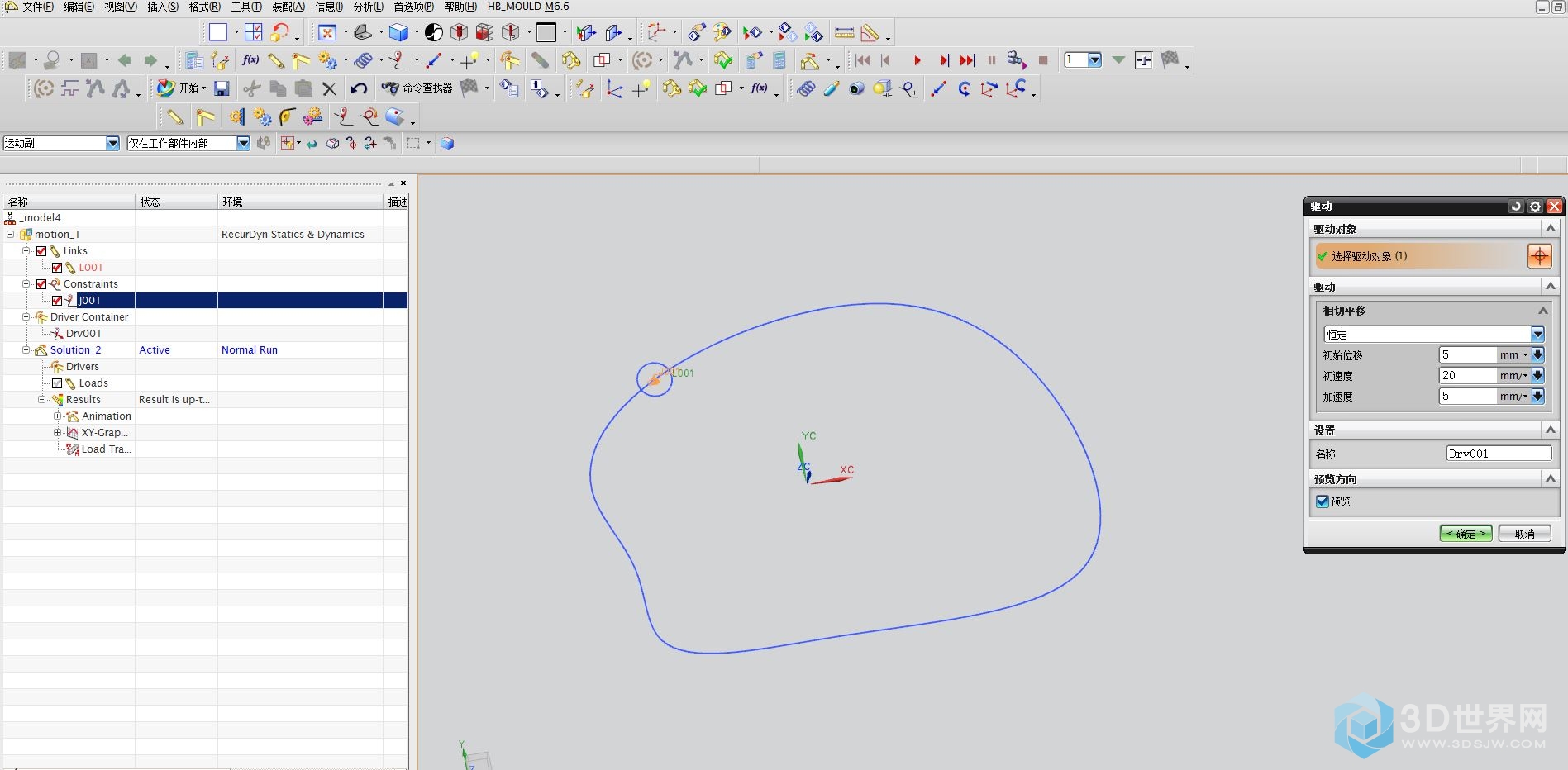Open the 编辑(E) menu
1568x770 pixels.
pyautogui.click(x=79, y=7)
